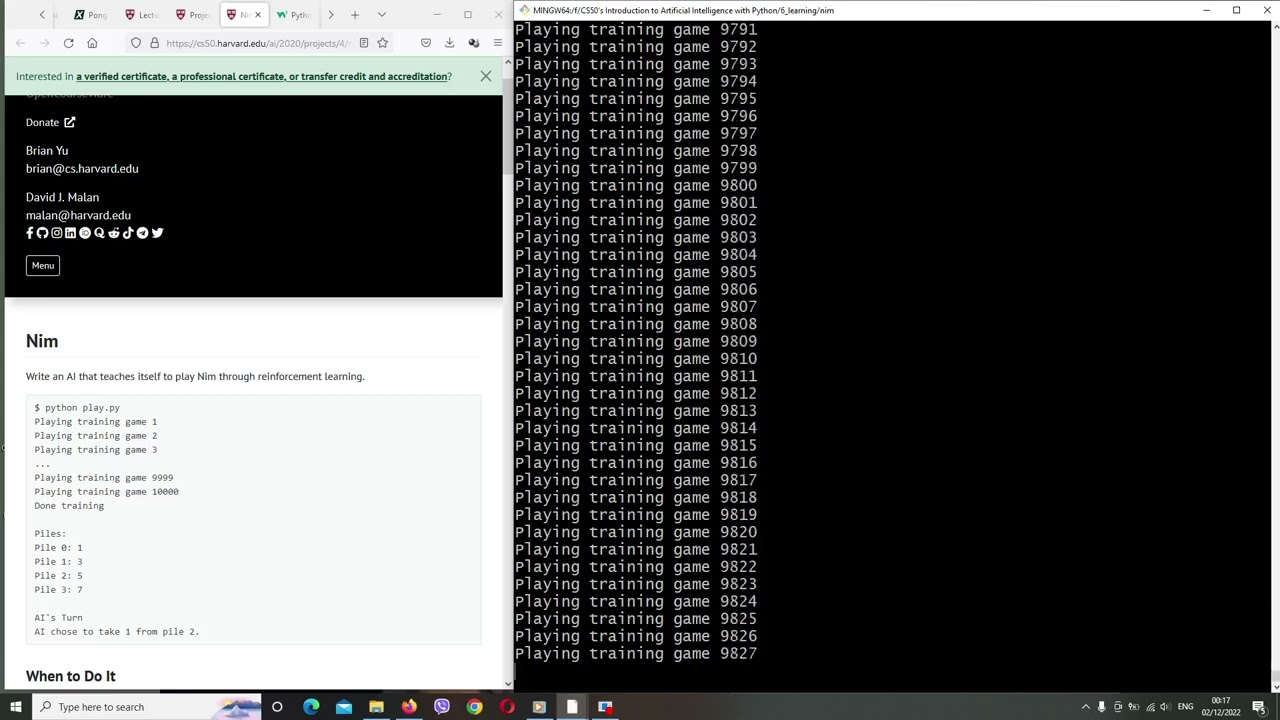Select the 'When to Do It' heading
The width and height of the screenshot is (1280, 720).
[71, 676]
